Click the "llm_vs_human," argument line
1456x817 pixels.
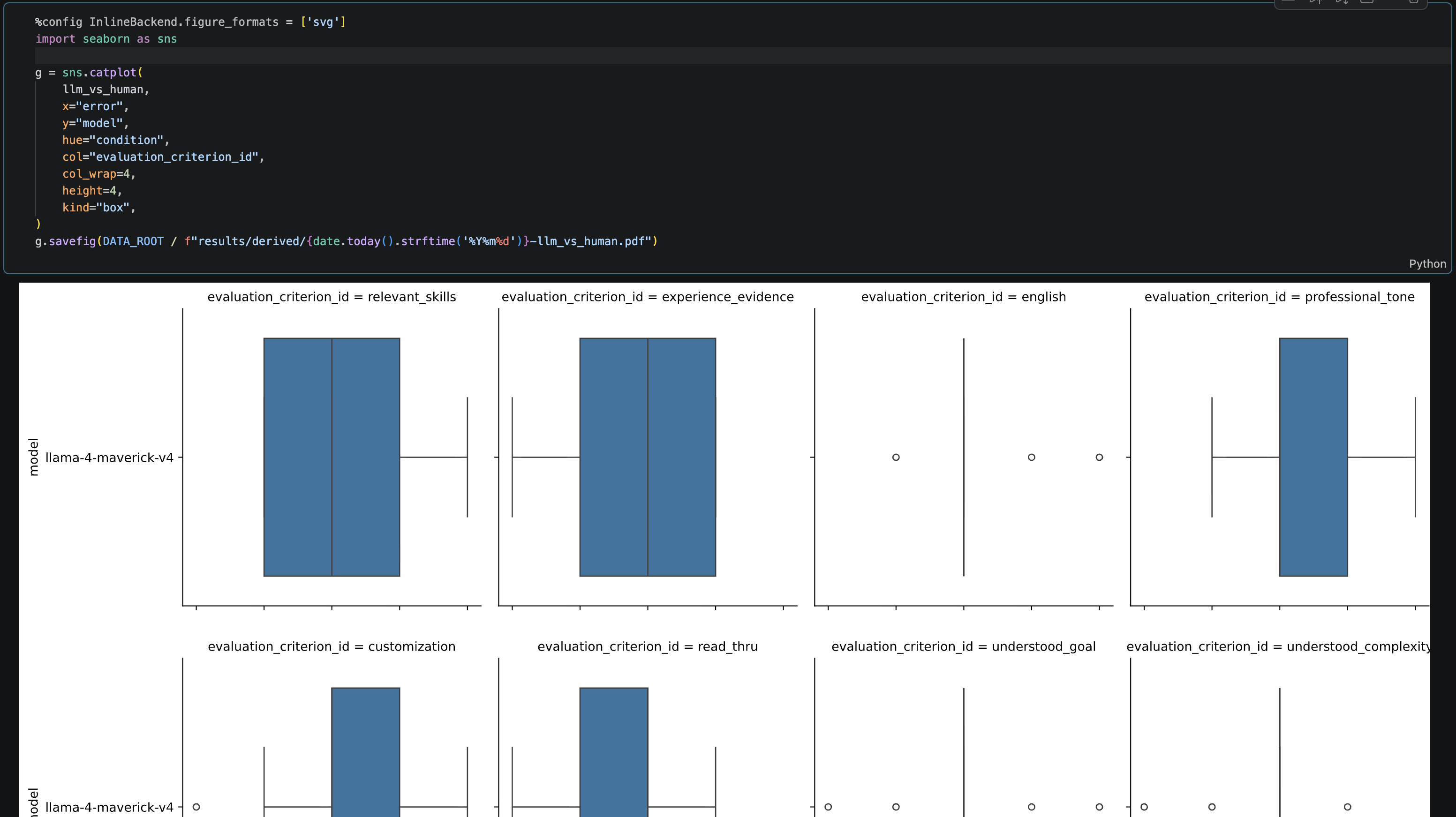click(x=106, y=89)
